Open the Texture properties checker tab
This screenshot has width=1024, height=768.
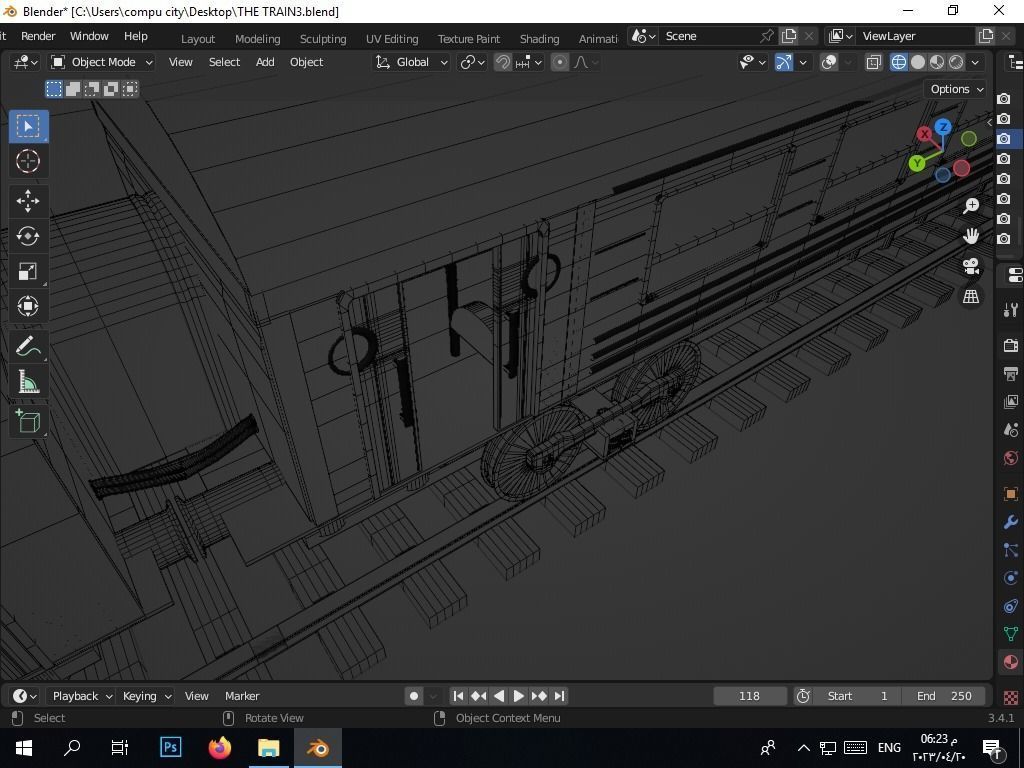tap(1010, 697)
